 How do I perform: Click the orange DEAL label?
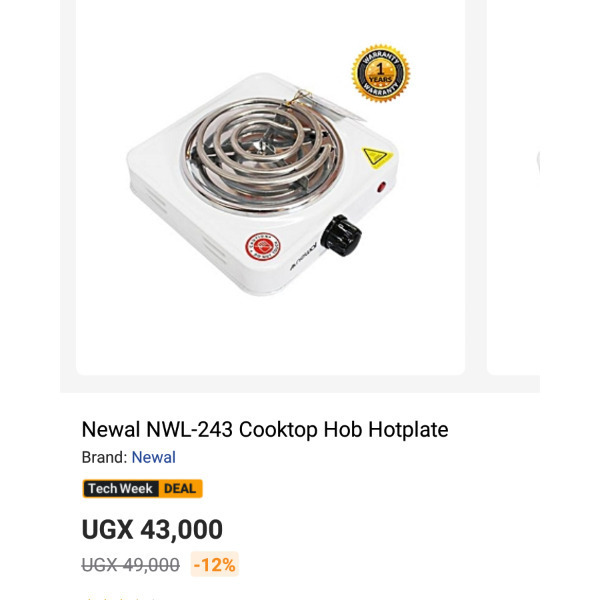click(x=180, y=489)
